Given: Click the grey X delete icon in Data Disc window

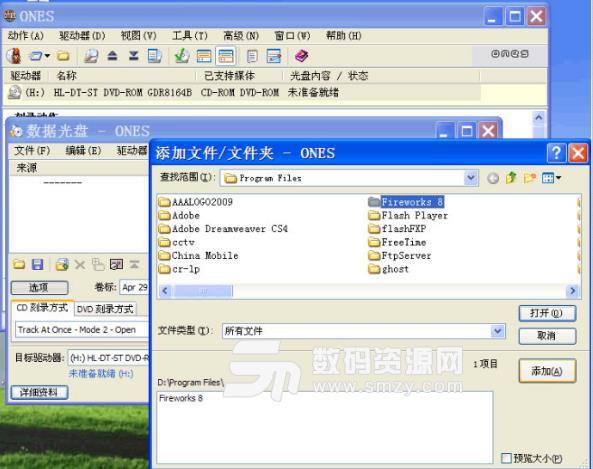Looking at the screenshot, I should pyautogui.click(x=80, y=264).
